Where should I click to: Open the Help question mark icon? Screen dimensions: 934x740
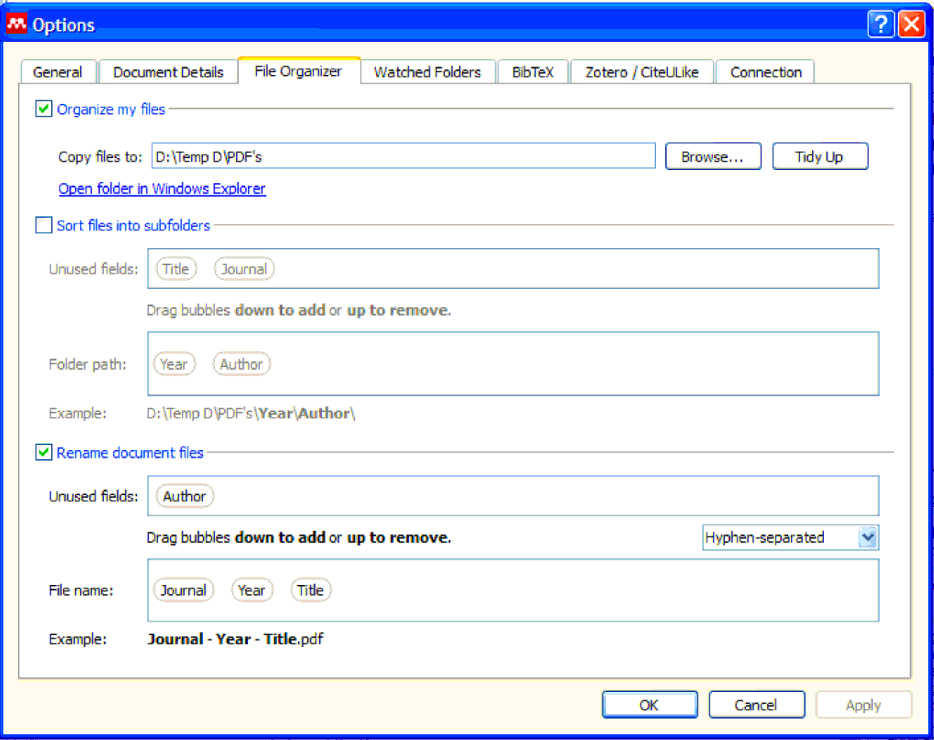click(x=881, y=23)
